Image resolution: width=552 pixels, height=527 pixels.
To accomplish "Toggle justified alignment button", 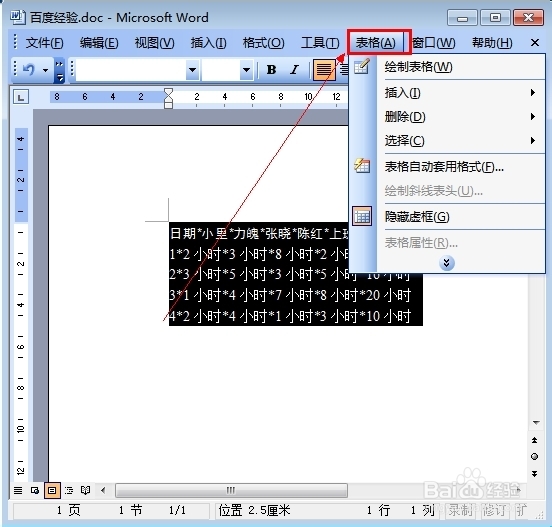I will pos(324,69).
